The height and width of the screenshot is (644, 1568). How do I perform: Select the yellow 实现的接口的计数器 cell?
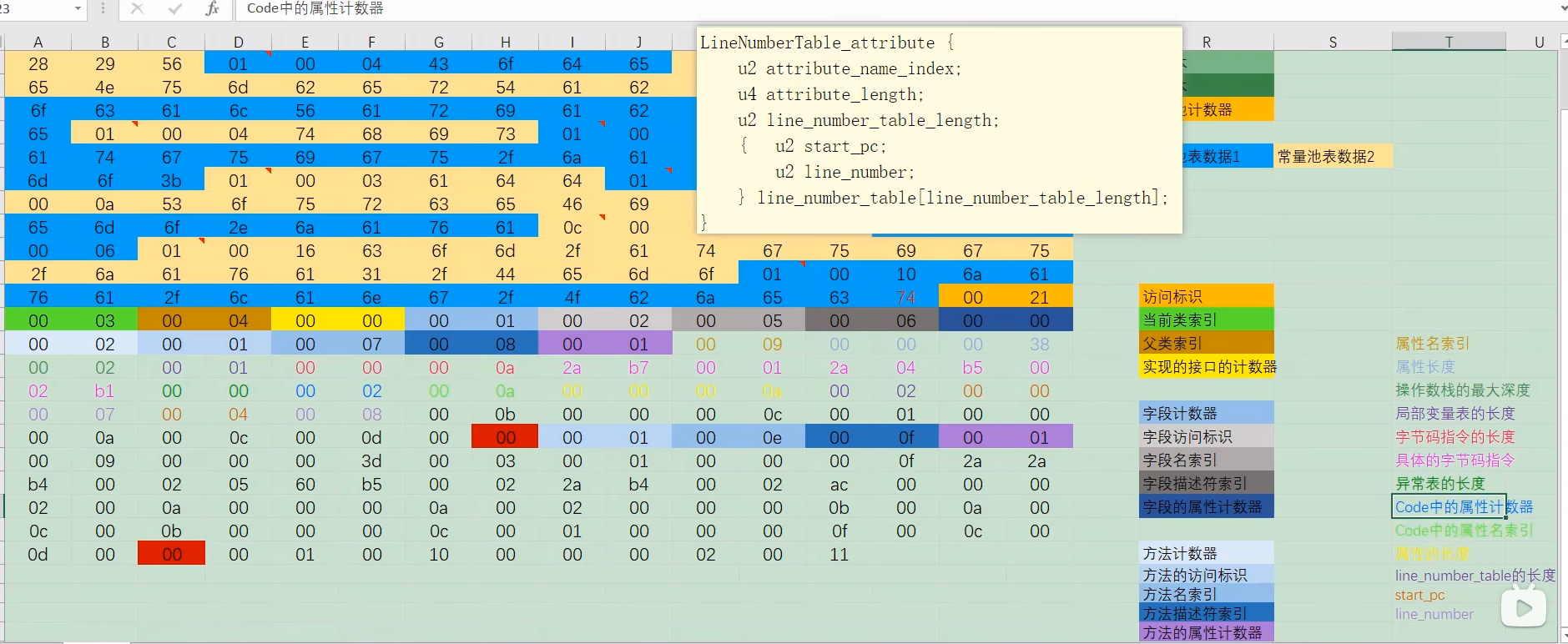1207,366
